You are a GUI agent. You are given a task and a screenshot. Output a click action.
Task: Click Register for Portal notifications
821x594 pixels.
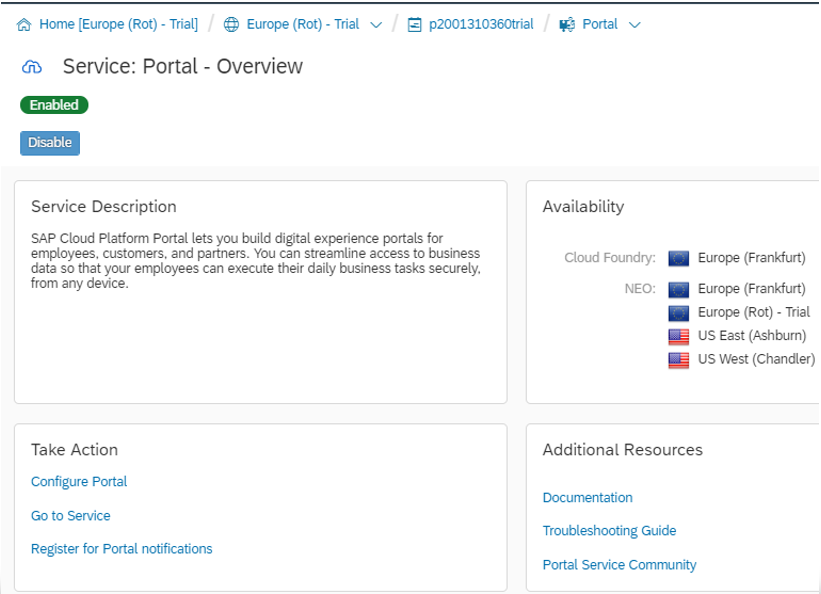(x=121, y=548)
